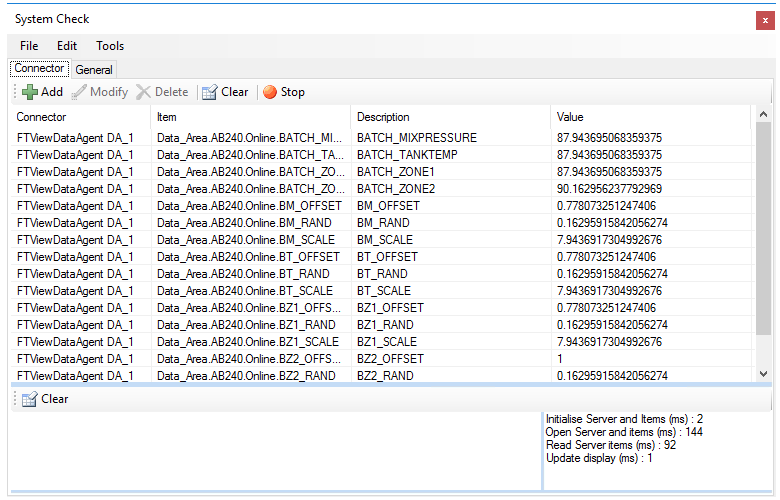Stop polling with the red Stop icon
The image size is (780, 500).
pos(270,92)
